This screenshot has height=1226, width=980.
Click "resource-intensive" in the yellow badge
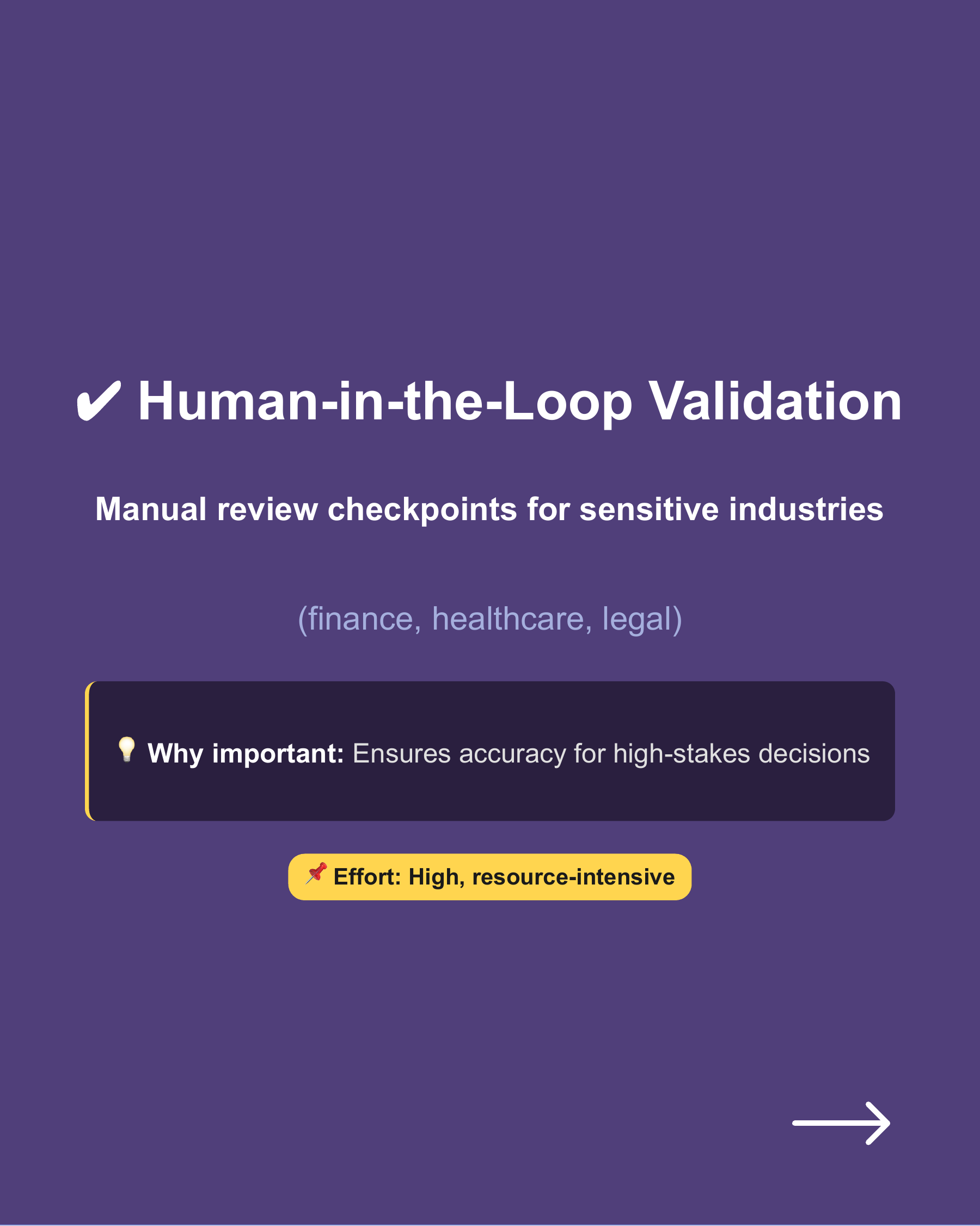pos(573,877)
